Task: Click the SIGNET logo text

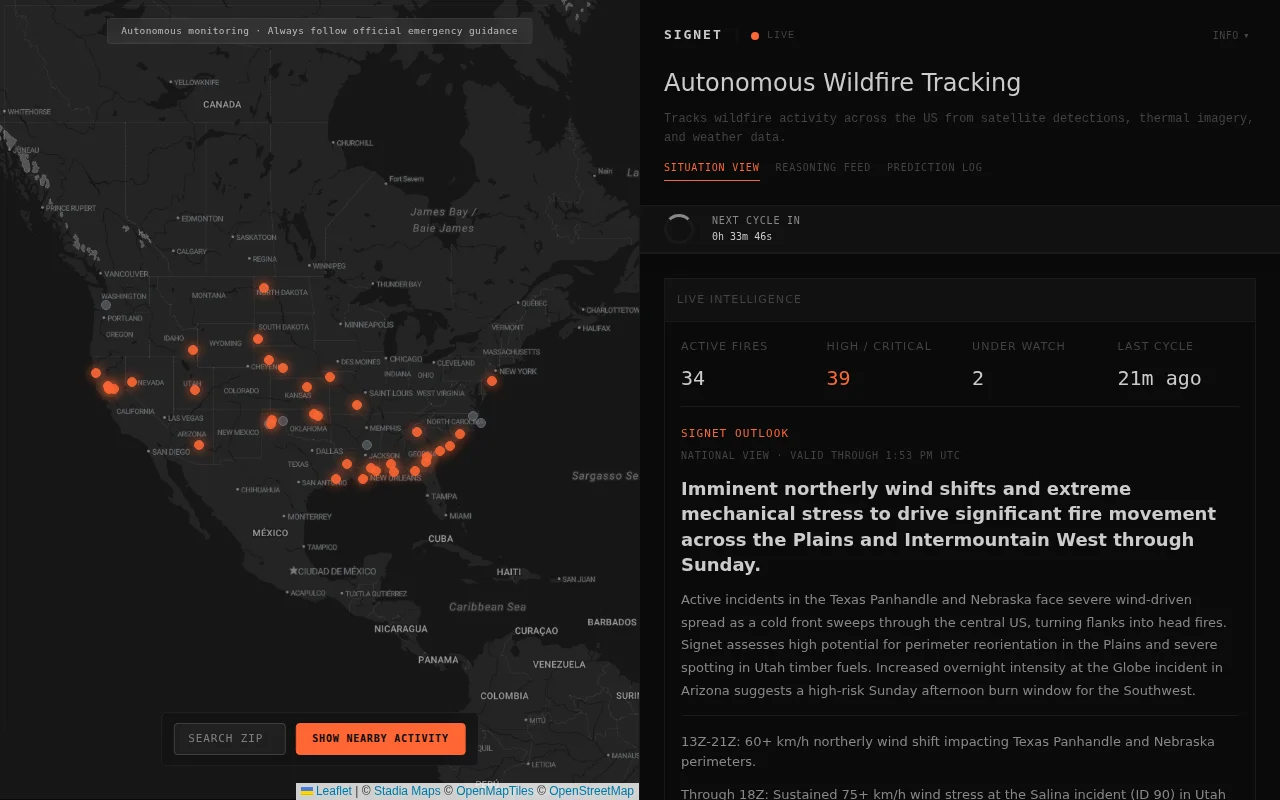Action: (693, 35)
